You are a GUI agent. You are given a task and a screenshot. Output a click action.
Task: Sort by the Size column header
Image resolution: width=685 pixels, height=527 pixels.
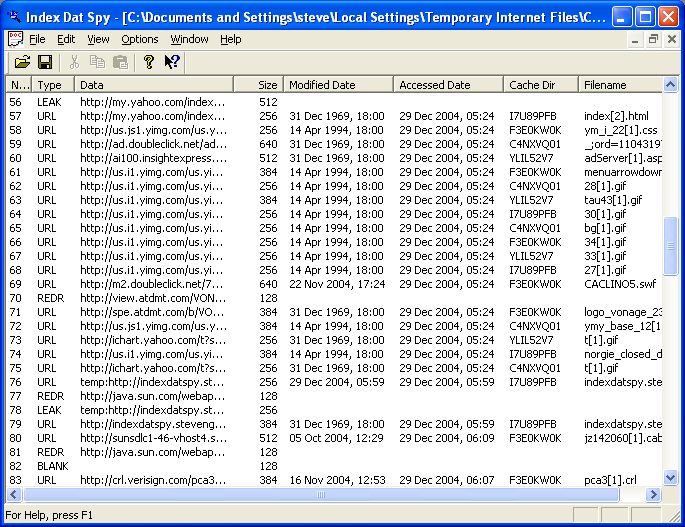tap(259, 85)
